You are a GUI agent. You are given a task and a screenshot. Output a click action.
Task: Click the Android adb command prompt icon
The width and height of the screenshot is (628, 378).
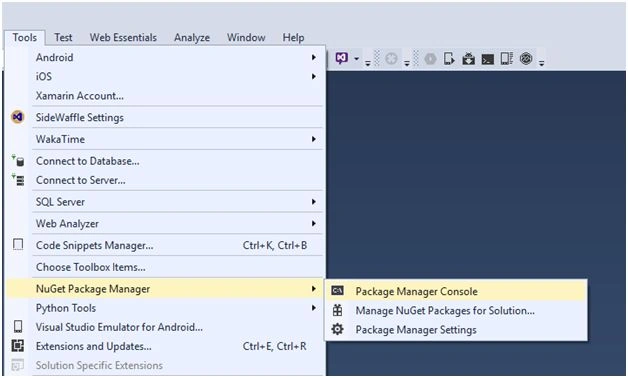click(487, 59)
